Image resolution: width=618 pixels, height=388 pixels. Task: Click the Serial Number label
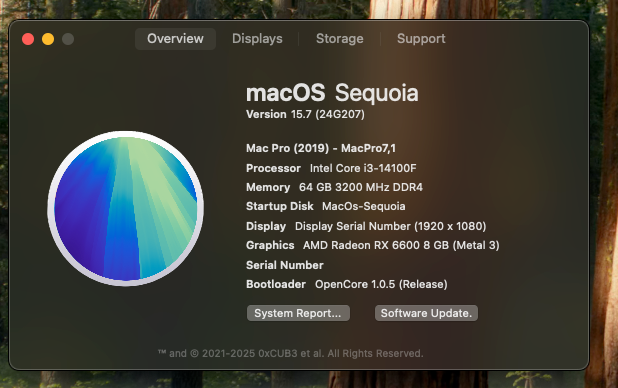click(285, 265)
